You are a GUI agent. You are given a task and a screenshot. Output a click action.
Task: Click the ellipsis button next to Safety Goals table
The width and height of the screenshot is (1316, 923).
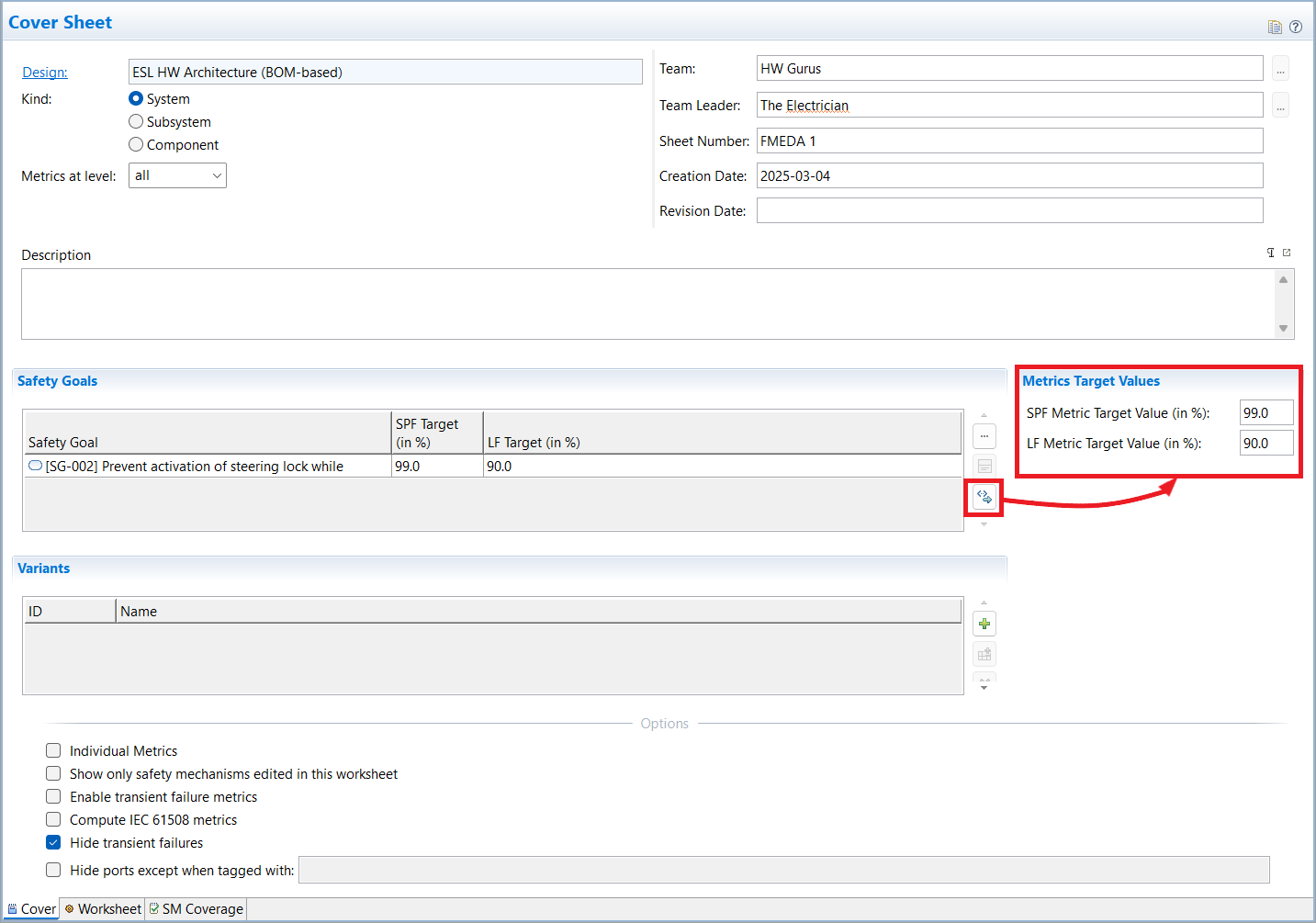tap(984, 436)
